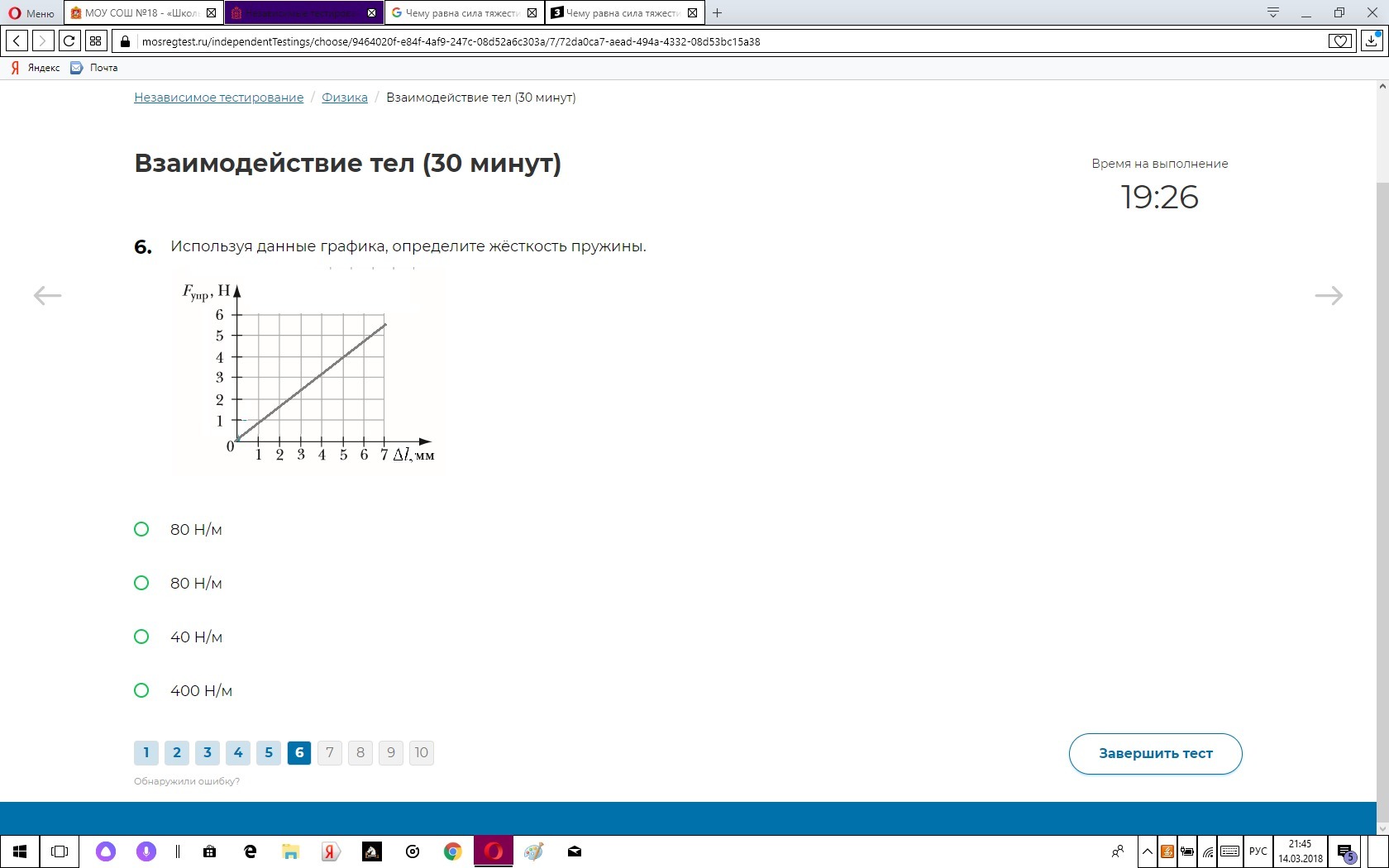
Task: Open browser downloads icon
Action: (1372, 41)
